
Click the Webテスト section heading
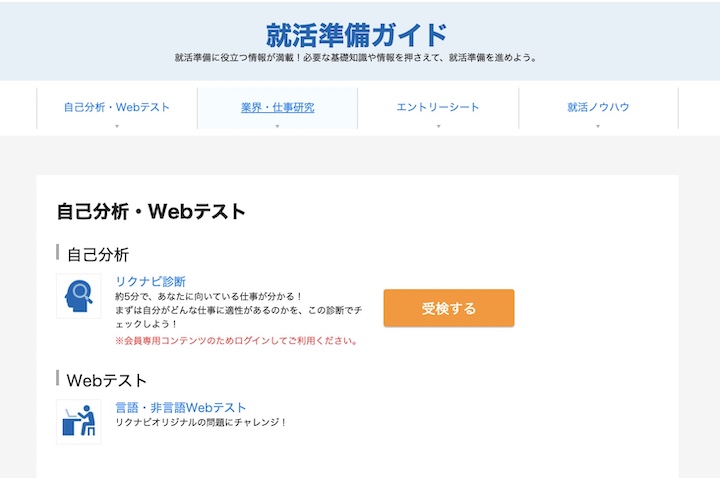(x=107, y=380)
